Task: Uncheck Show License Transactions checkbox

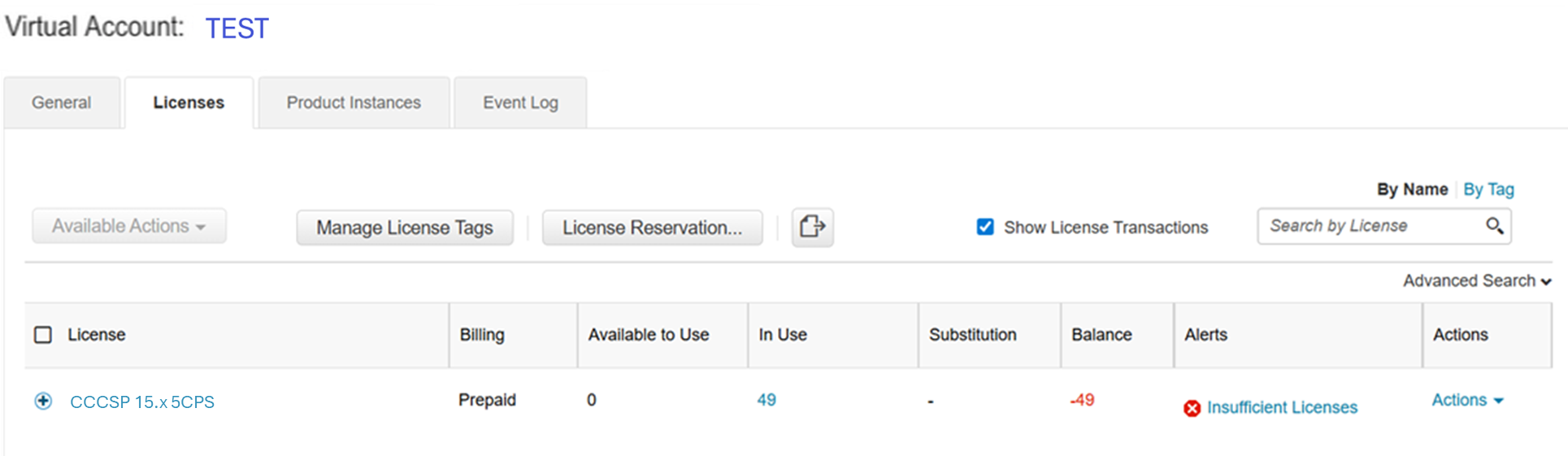Action: 985,227
